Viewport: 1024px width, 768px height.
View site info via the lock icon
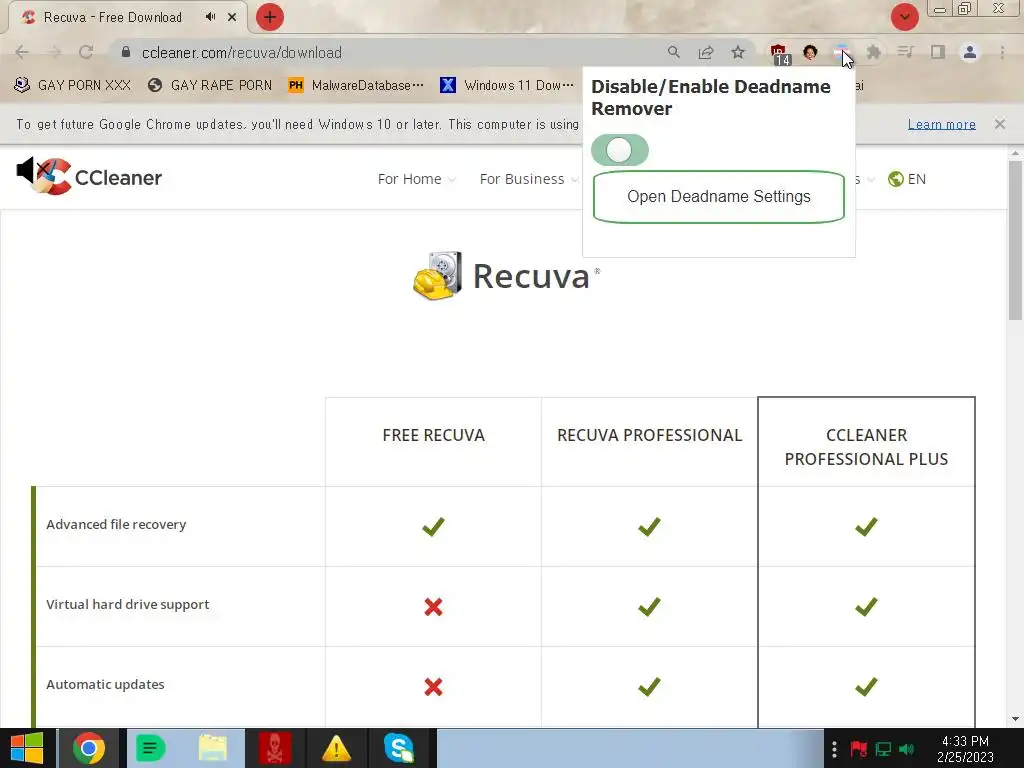[126, 52]
